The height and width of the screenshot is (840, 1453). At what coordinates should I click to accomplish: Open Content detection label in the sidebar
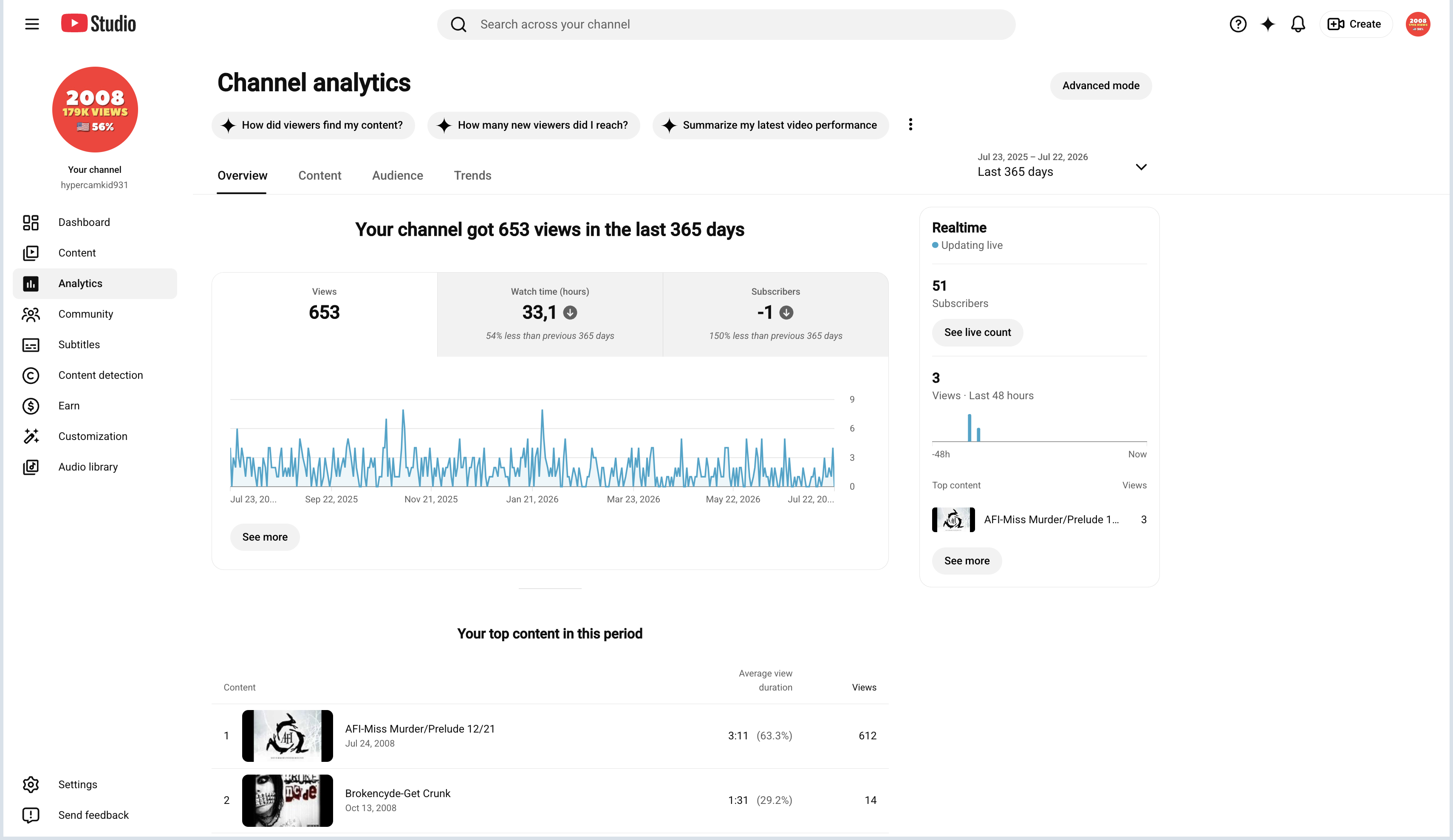pyautogui.click(x=100, y=375)
